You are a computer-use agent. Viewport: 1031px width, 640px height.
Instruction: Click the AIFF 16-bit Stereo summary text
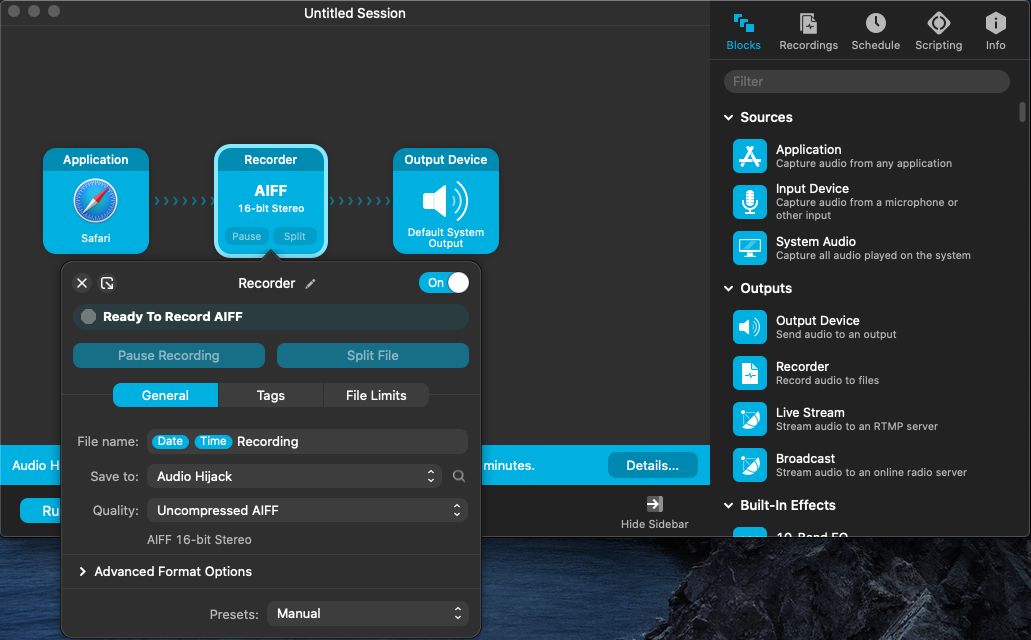(199, 539)
